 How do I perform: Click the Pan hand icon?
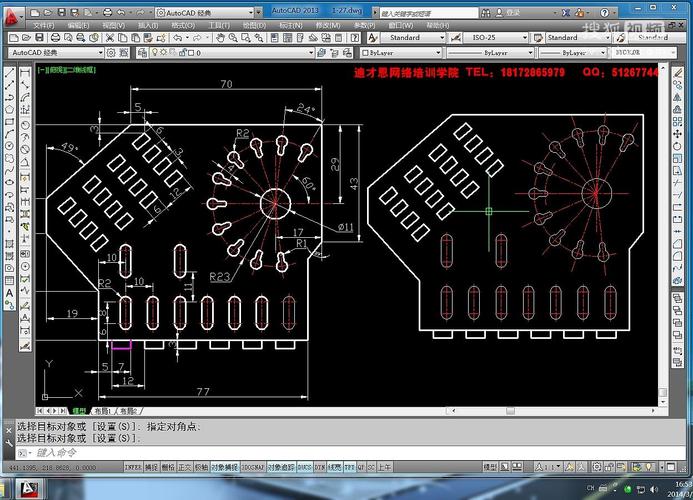coord(220,38)
